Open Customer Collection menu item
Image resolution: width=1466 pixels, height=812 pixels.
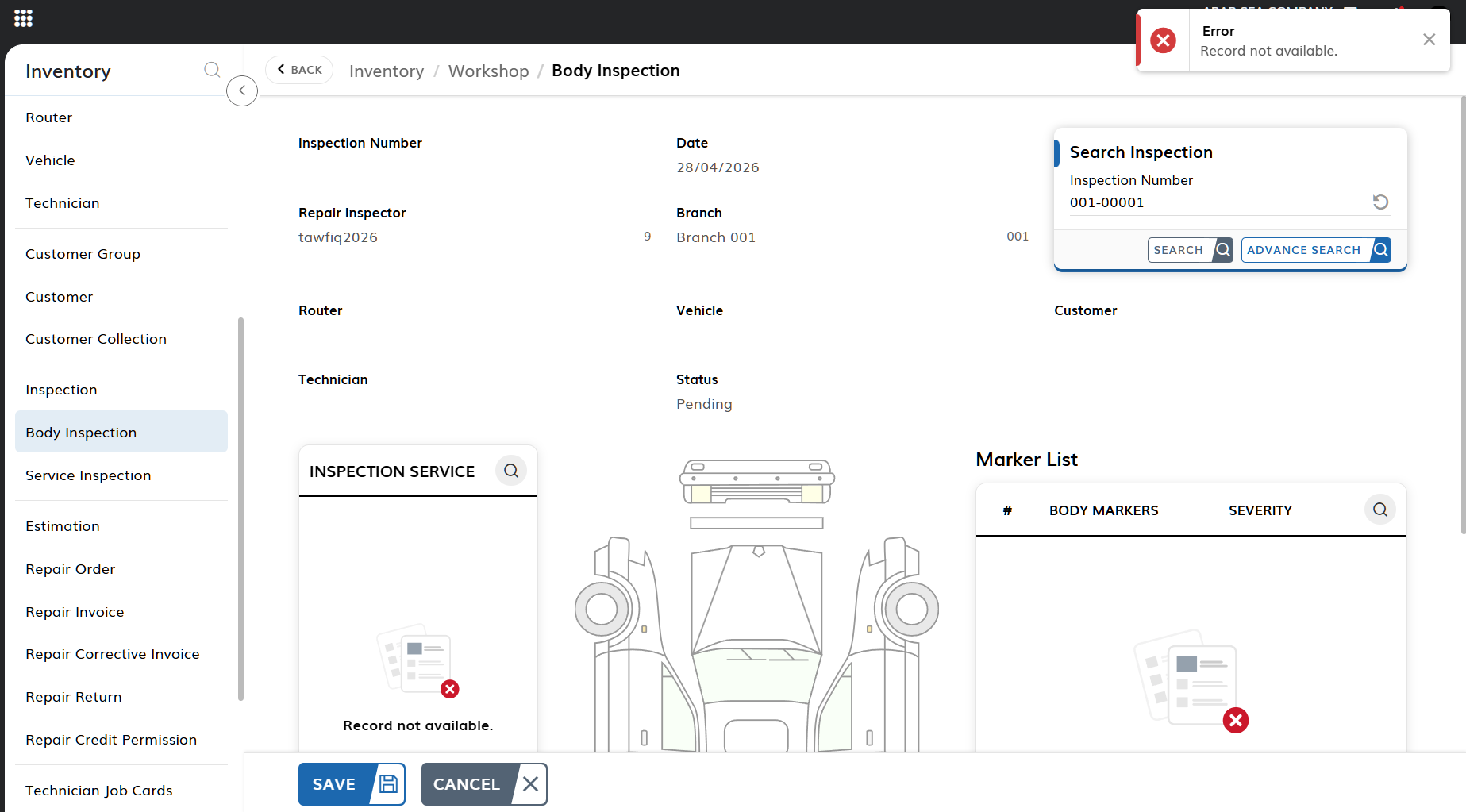coord(121,339)
